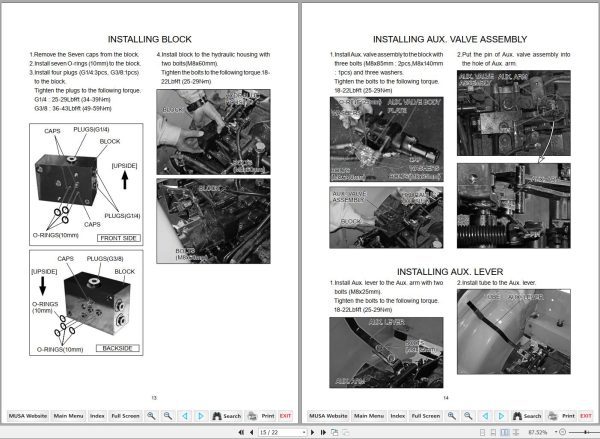Jump to first page in viewer navigation
Image resolution: width=600 pixels, height=439 pixels.
(241, 432)
